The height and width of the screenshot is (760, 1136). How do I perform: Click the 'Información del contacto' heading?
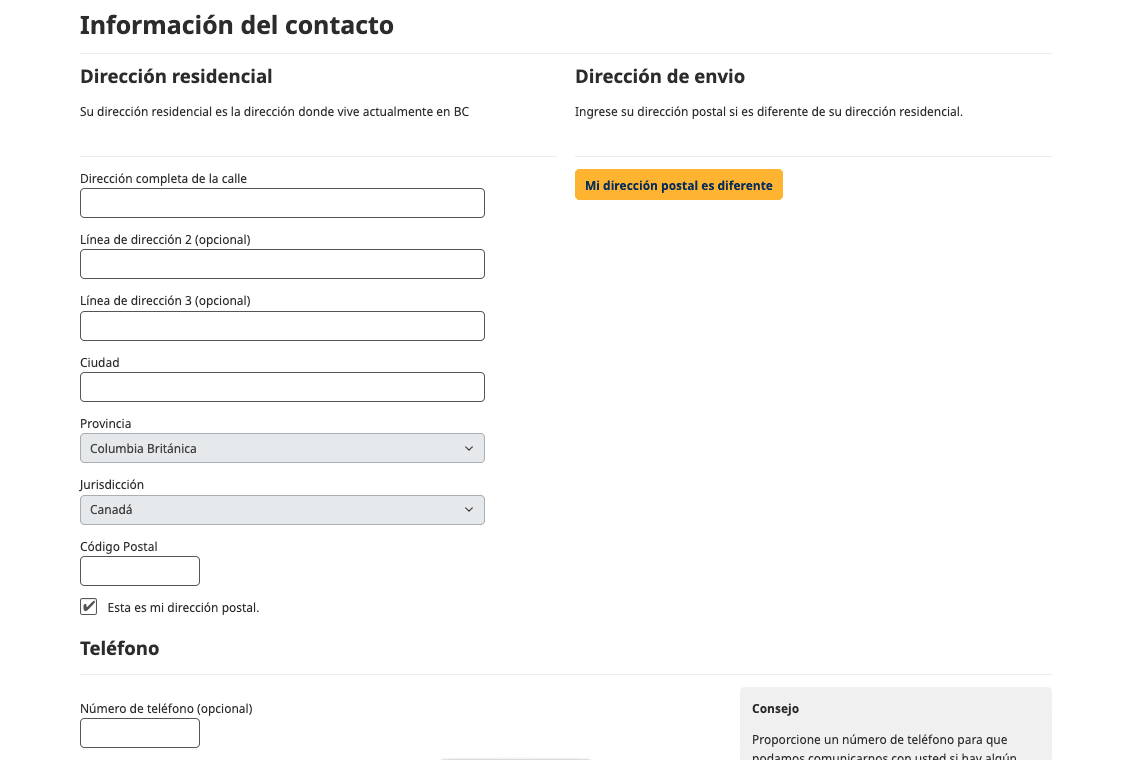click(x=237, y=25)
